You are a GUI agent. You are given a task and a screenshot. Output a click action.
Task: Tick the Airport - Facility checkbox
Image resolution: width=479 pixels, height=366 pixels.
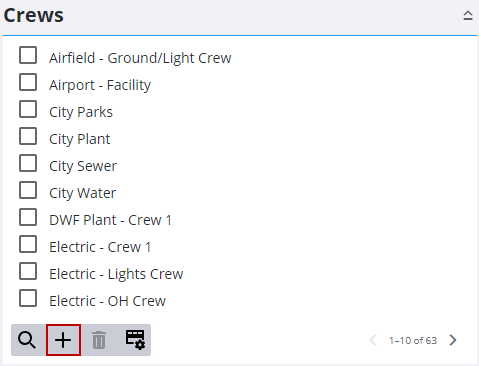(x=28, y=82)
